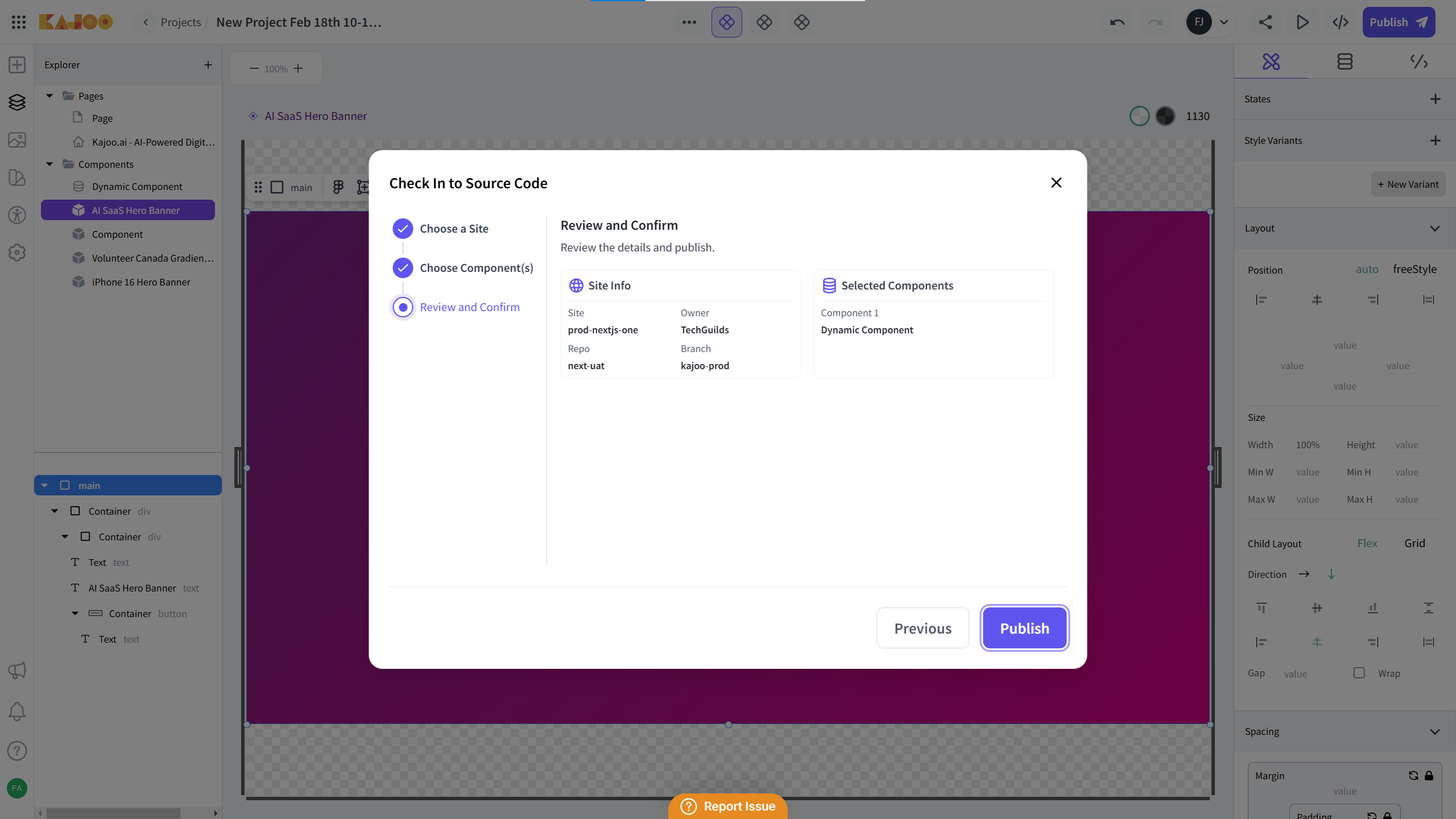Open the notifications bell icon
Viewport: 1456px width, 819px height.
tap(17, 712)
